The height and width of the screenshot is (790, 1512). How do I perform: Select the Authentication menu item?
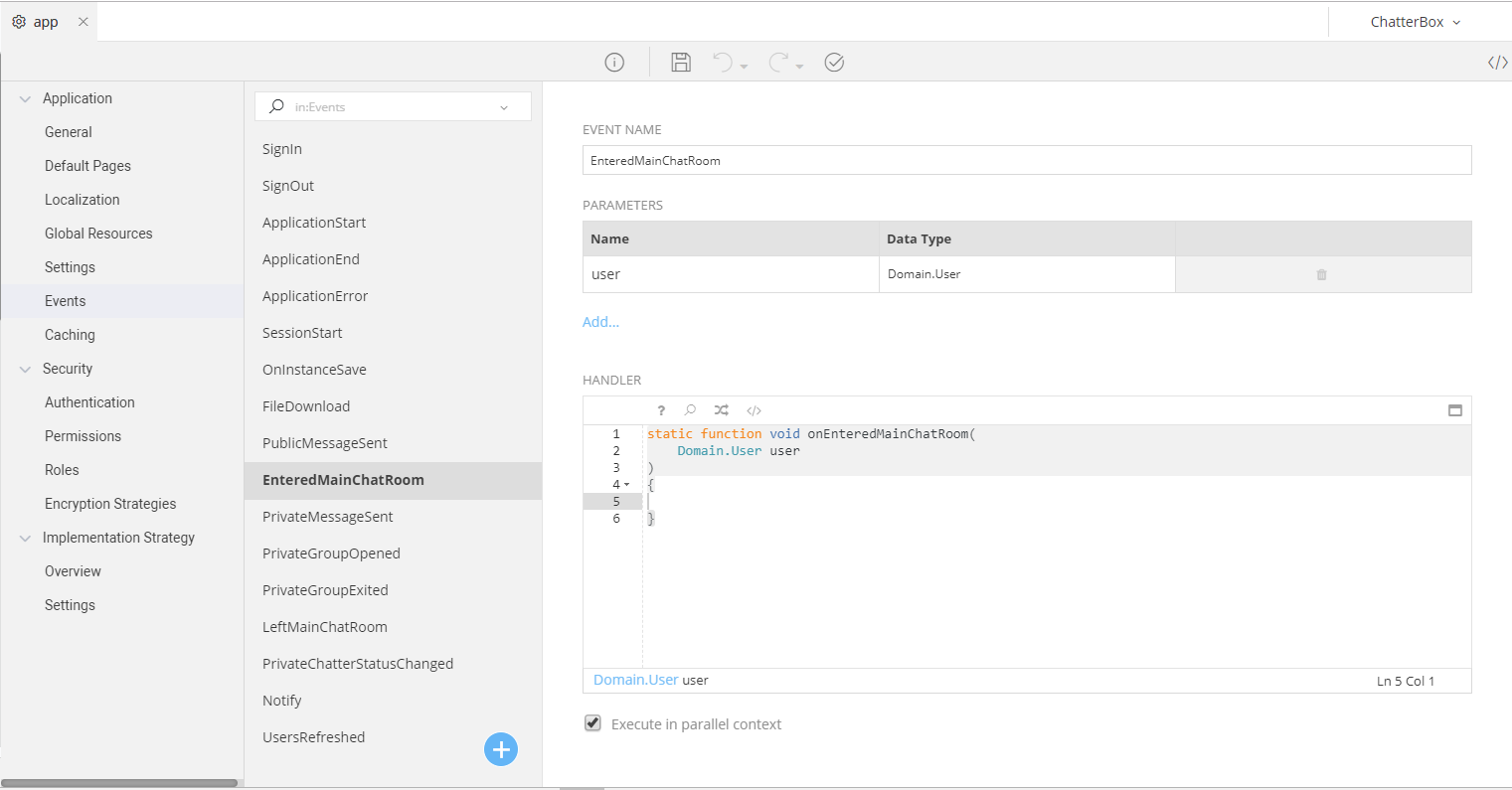pos(89,402)
